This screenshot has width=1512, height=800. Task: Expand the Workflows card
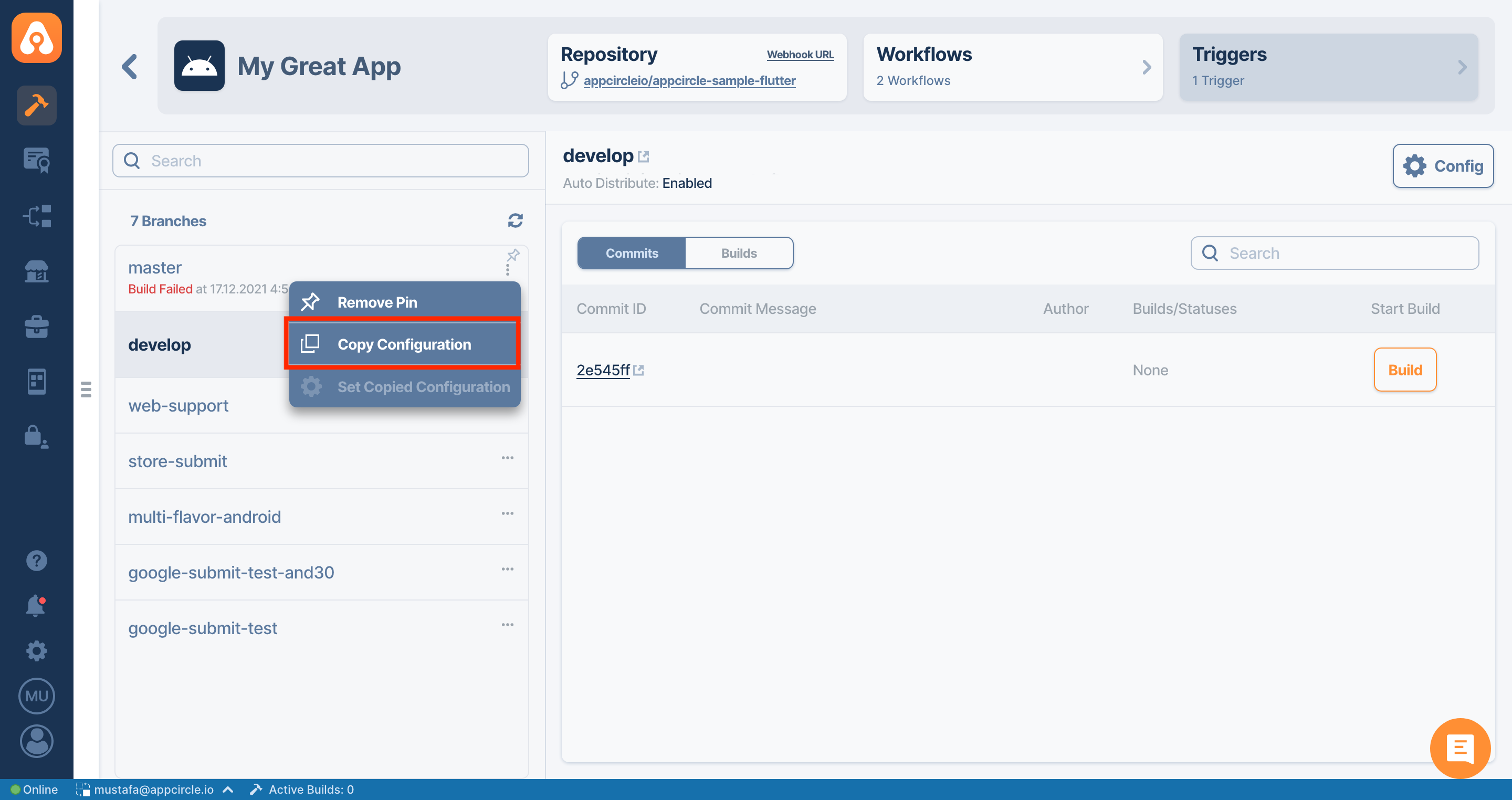tap(1013, 67)
